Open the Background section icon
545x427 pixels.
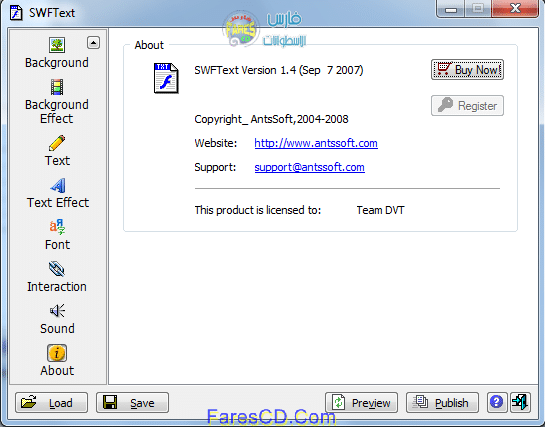[57, 45]
